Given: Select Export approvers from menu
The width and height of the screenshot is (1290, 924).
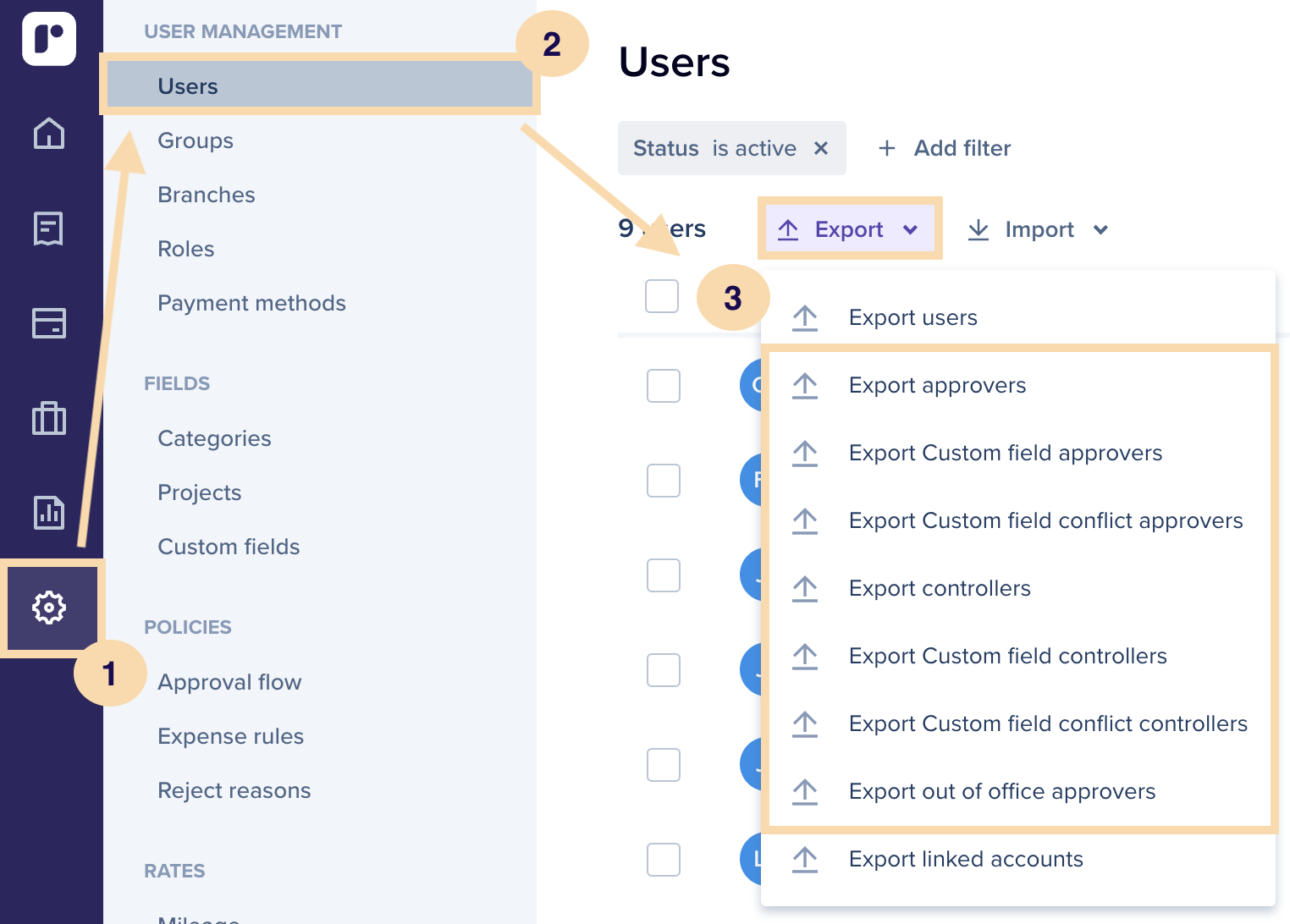Looking at the screenshot, I should pyautogui.click(x=937, y=385).
